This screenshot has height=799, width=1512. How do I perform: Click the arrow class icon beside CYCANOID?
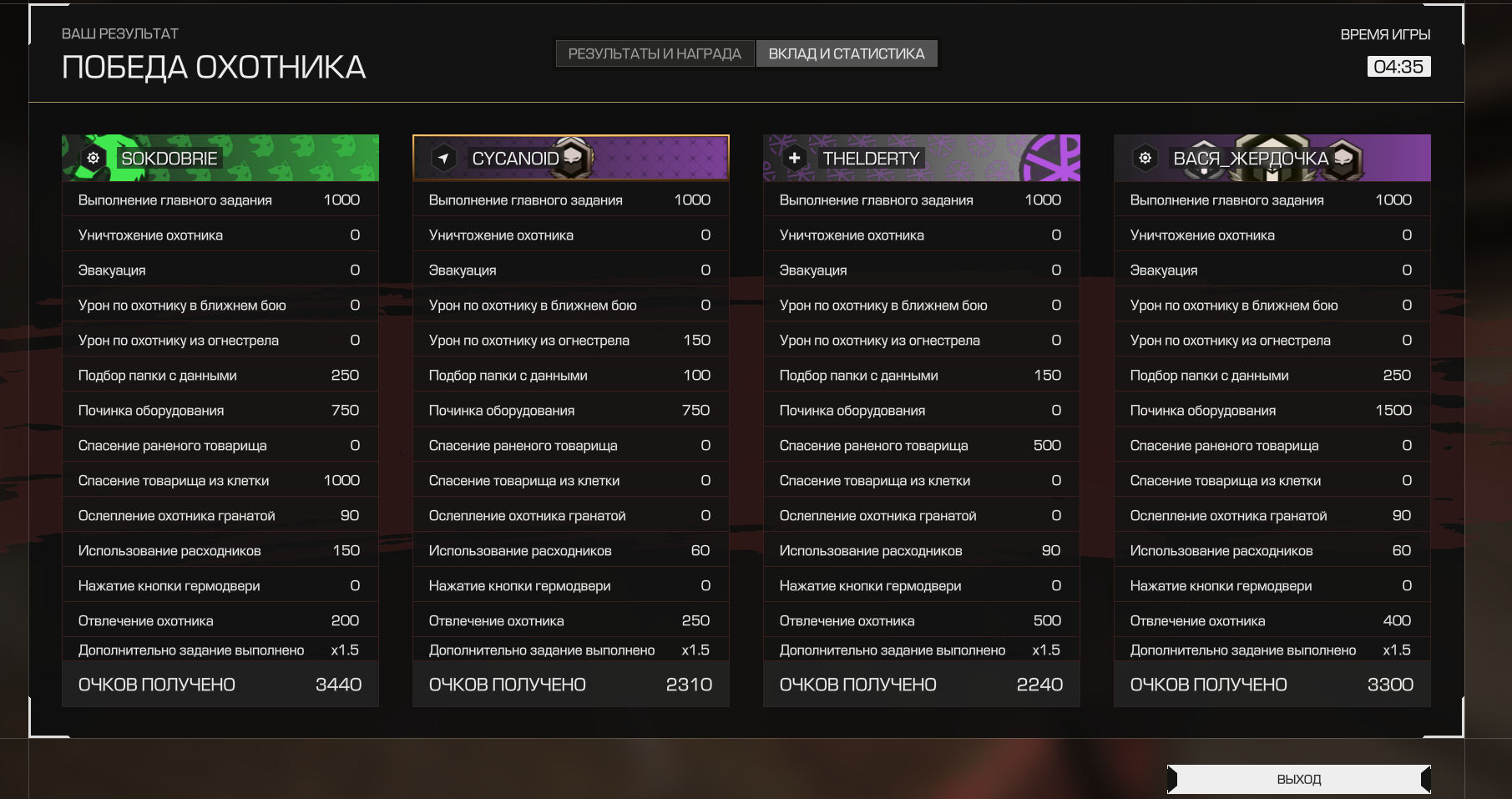444,158
